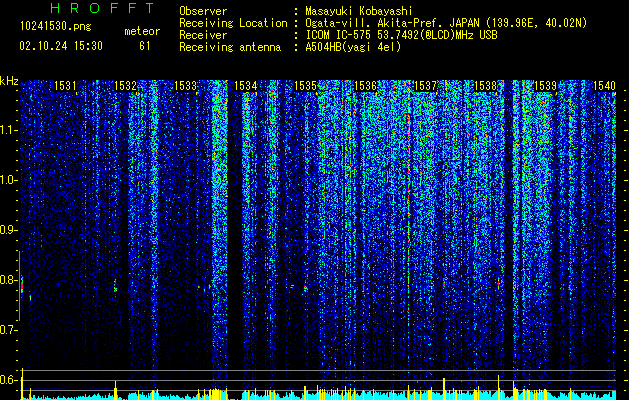Click the 1538 time marker

click(485, 86)
